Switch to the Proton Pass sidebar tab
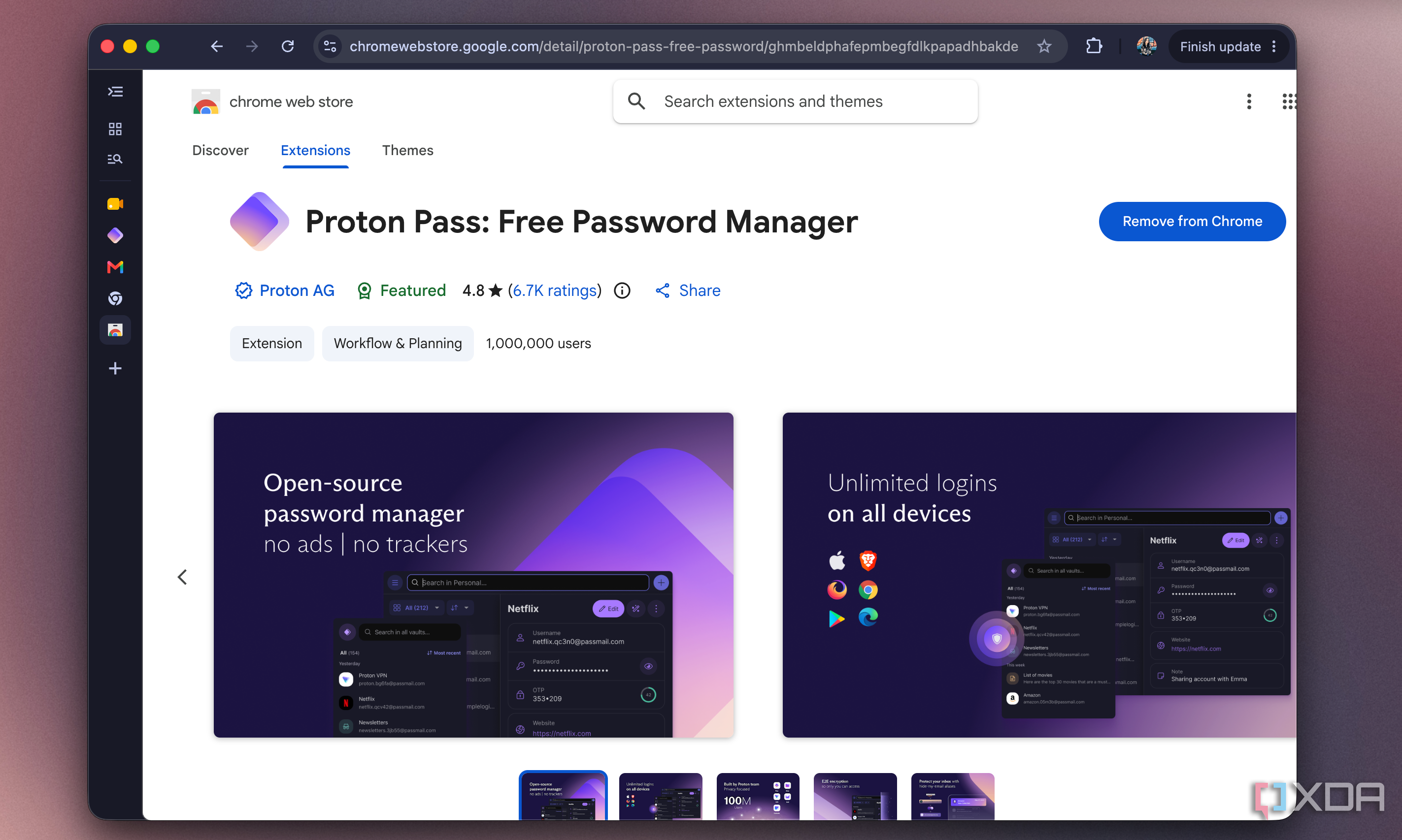The width and height of the screenshot is (1402, 840). [x=115, y=235]
